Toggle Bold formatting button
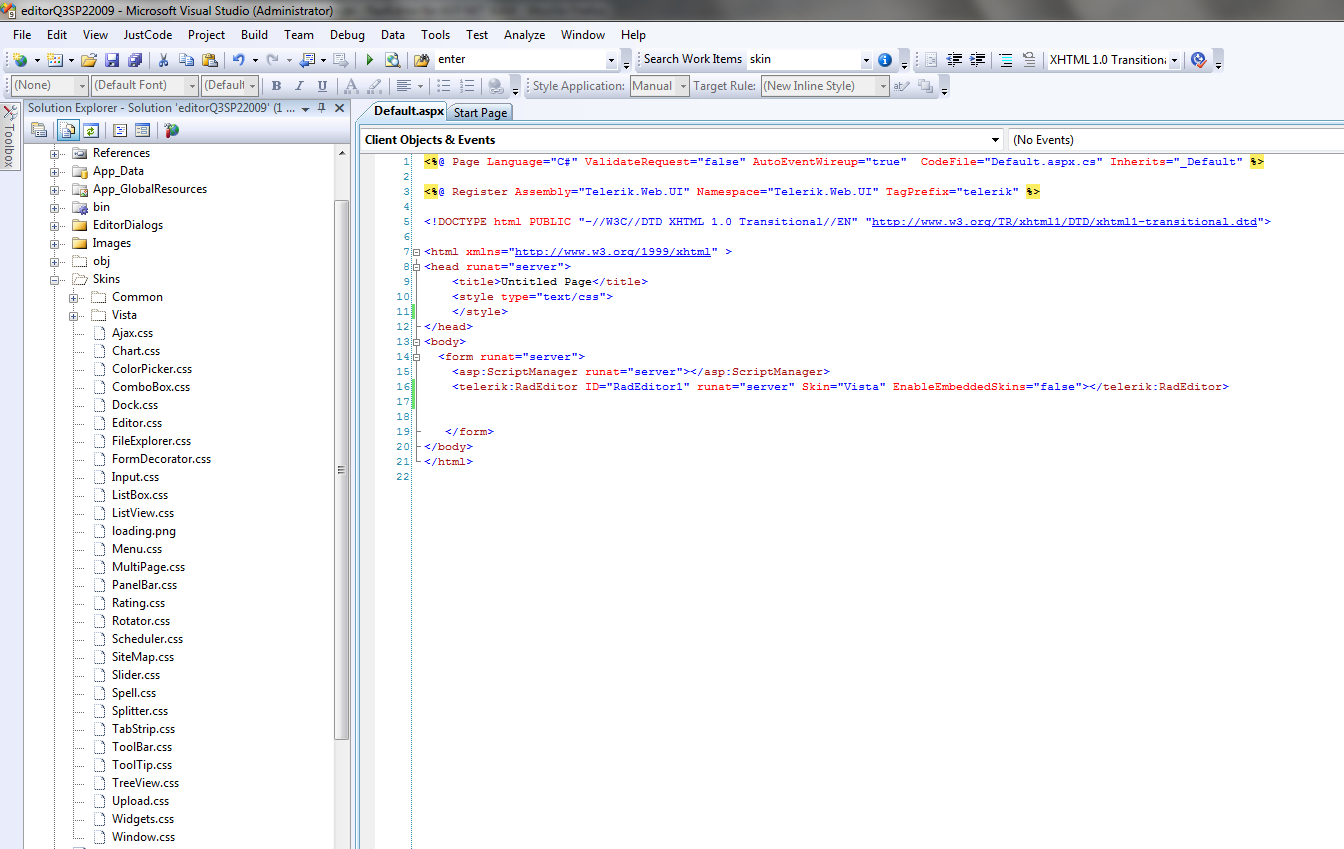The height and width of the screenshot is (849, 1344). coord(276,86)
